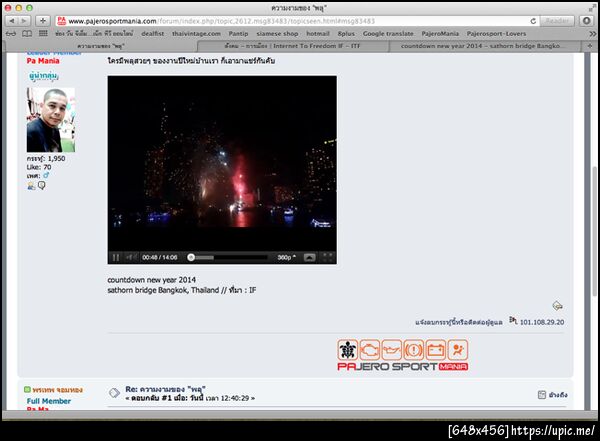Open the Reader view button
This screenshot has width=600, height=441.
click(557, 21)
